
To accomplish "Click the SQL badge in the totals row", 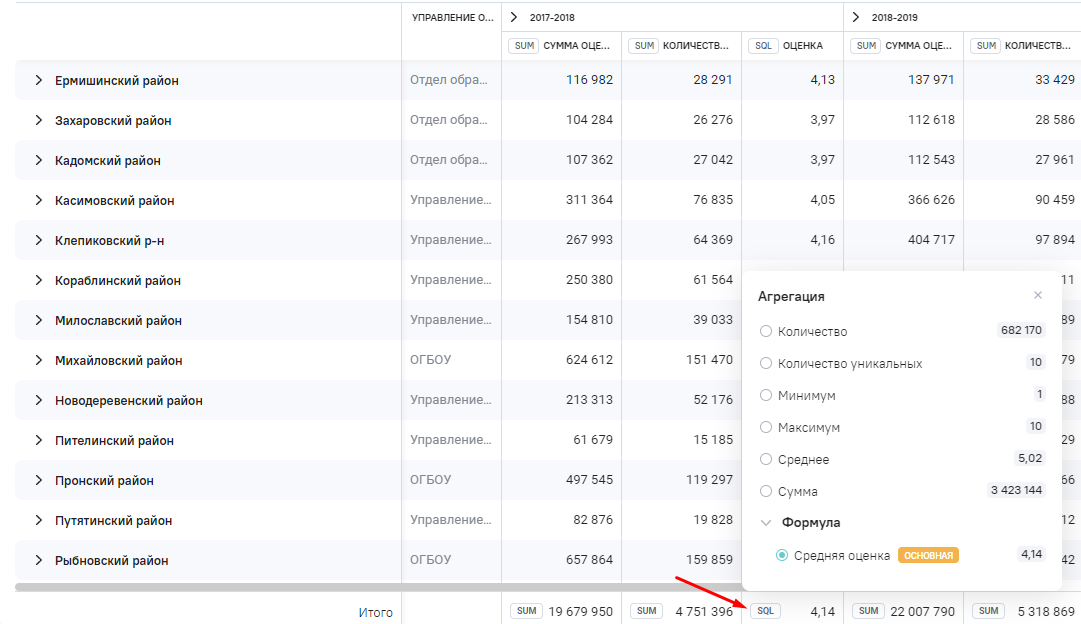I will (765, 611).
